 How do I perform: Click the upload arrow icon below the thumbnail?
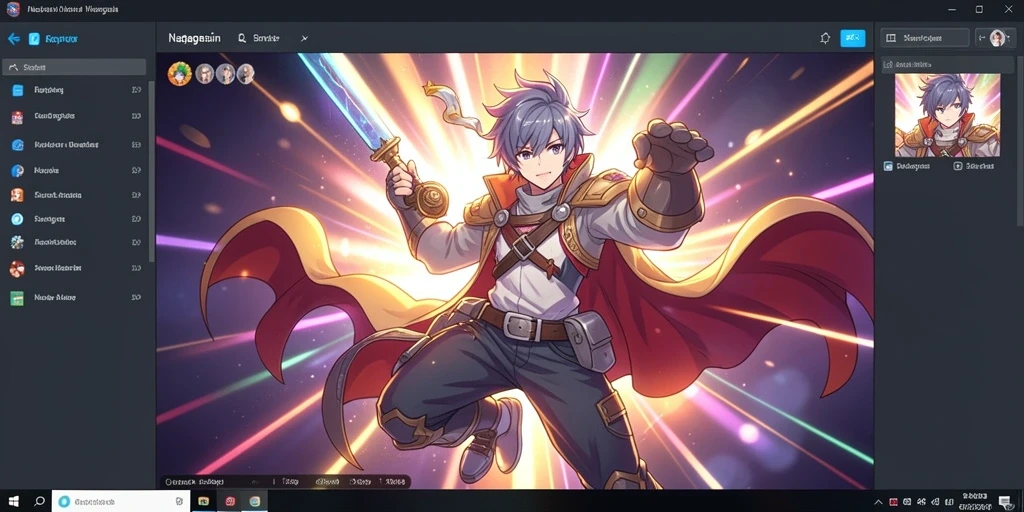[958, 167]
